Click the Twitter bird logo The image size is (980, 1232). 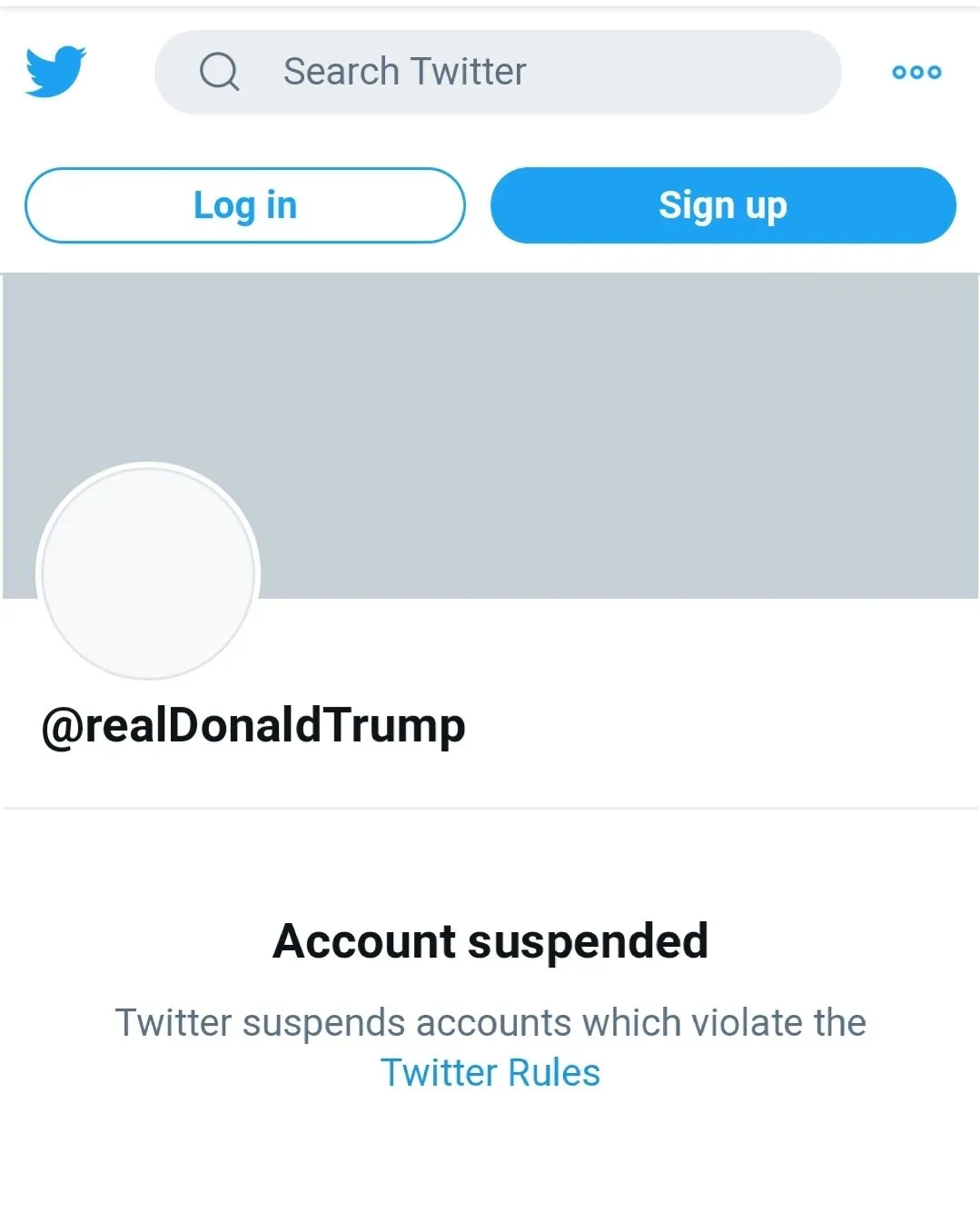pyautogui.click(x=55, y=72)
